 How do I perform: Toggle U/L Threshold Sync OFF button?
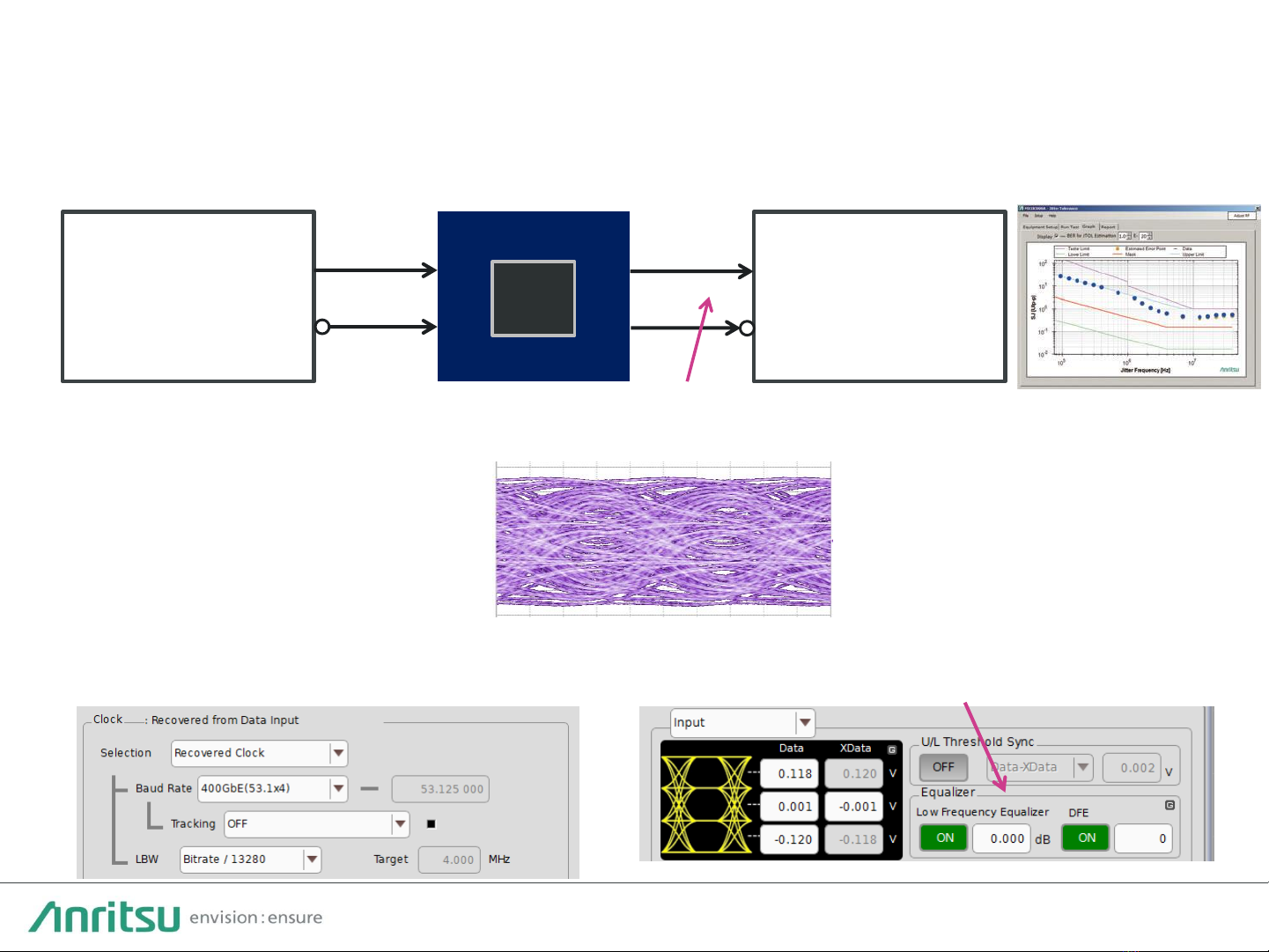(x=943, y=767)
